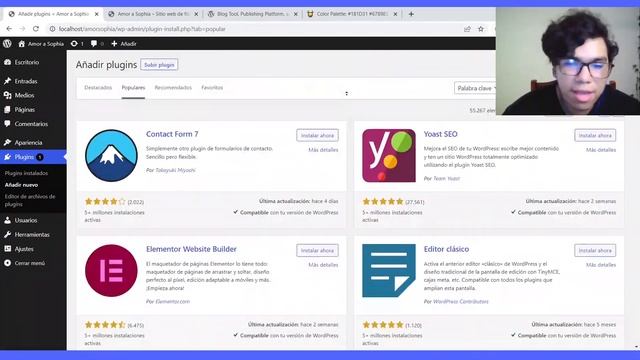Install Yoast SEO now
640x360 pixels.
point(595,136)
